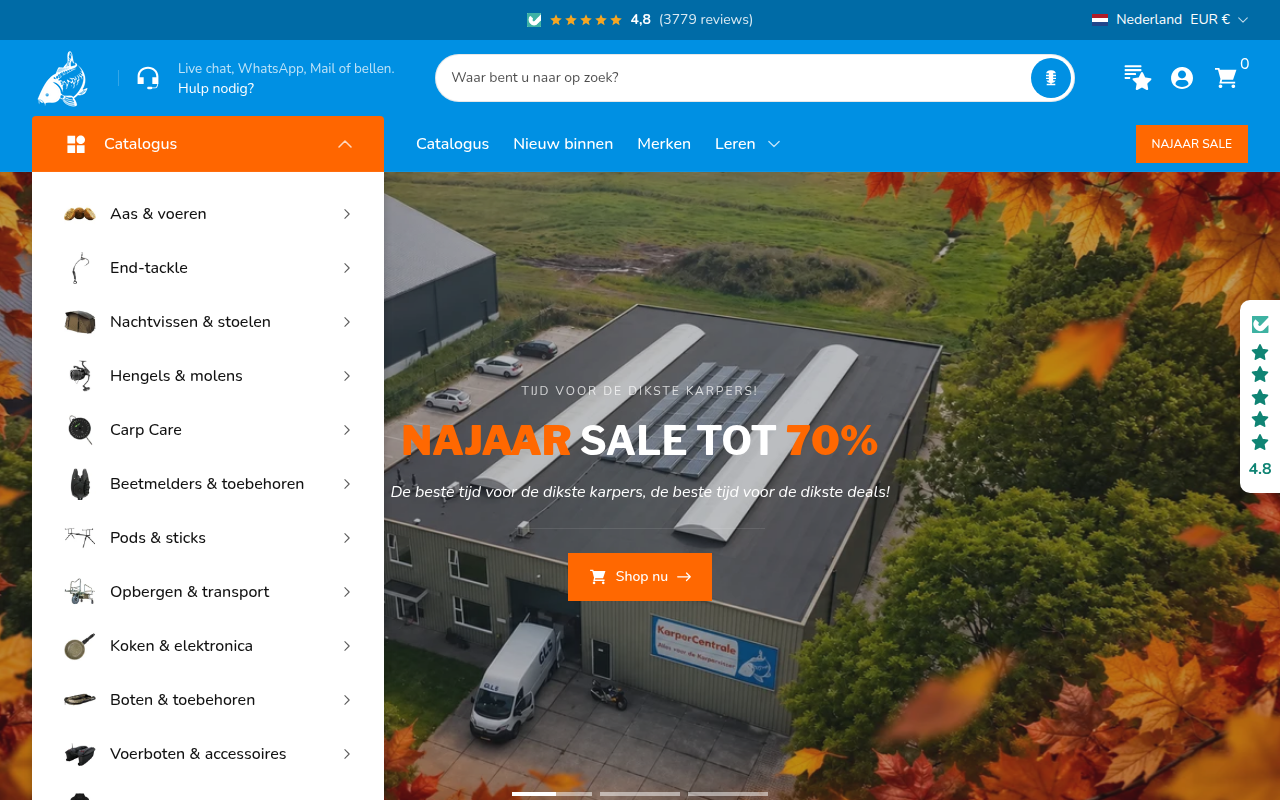Expand Pods & sticks submenu arrow
This screenshot has width=1280, height=800.
point(347,538)
